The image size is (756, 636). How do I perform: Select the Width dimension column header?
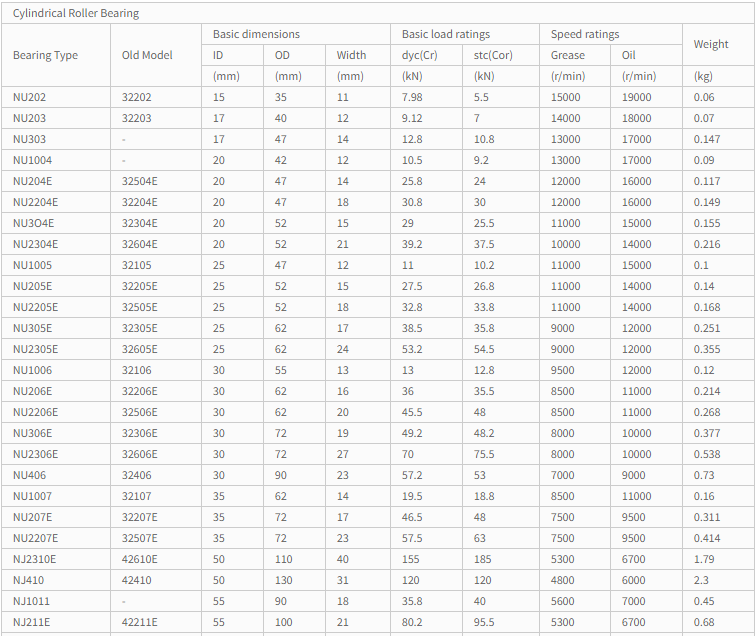[x=351, y=55]
